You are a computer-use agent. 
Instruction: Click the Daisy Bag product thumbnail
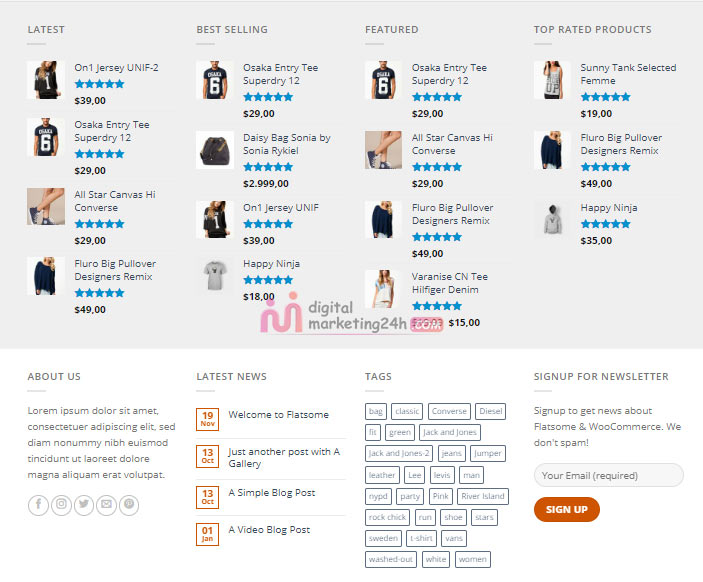[x=215, y=150]
